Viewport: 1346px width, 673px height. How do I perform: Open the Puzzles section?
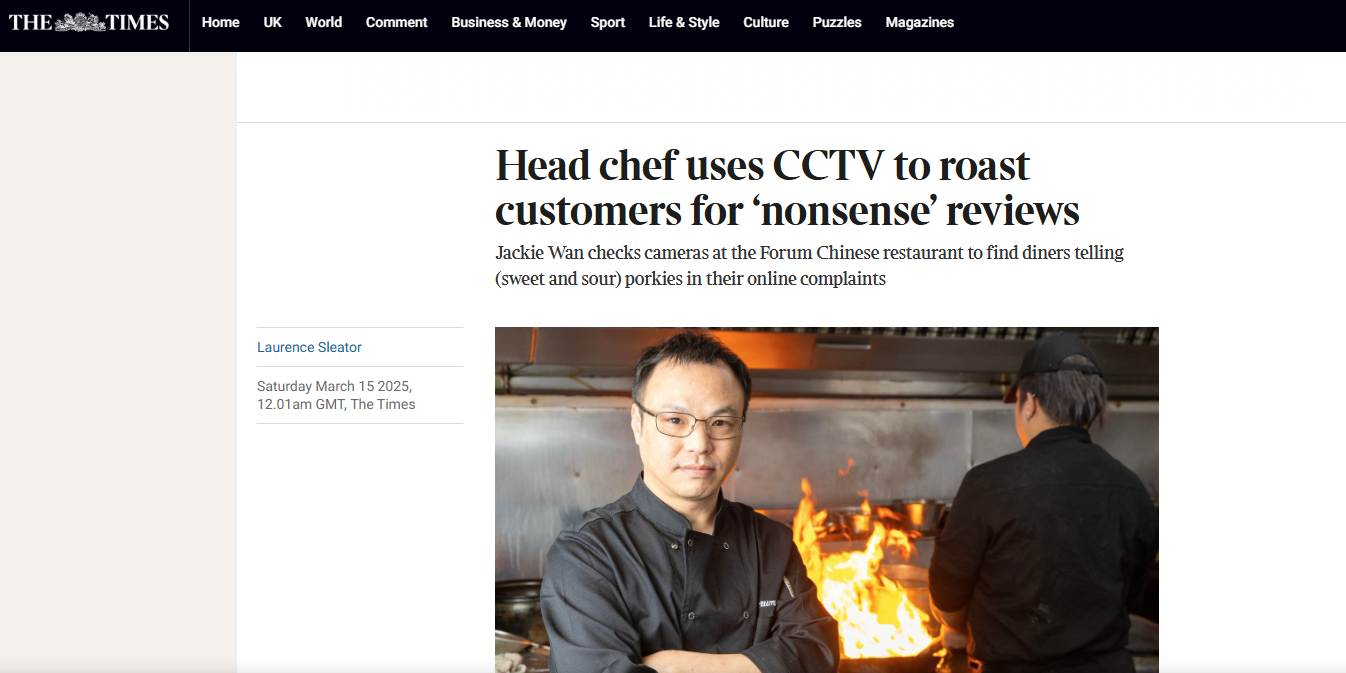[x=836, y=22]
